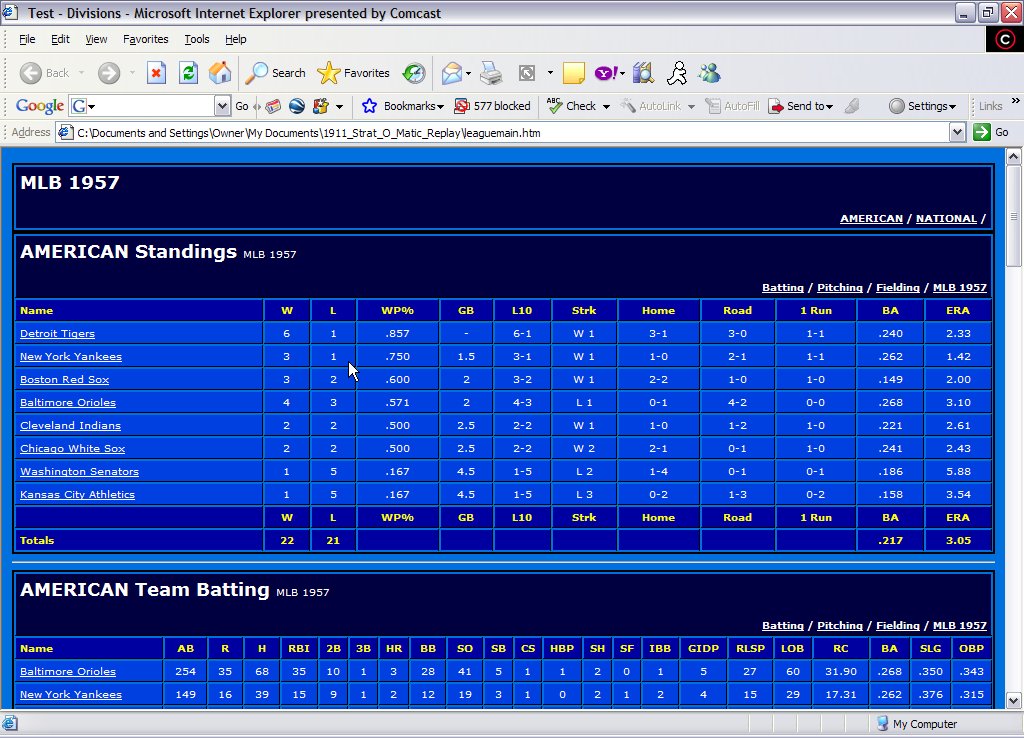1024x738 pixels.
Task: Click the 577 blocked popup blocker
Action: [492, 106]
